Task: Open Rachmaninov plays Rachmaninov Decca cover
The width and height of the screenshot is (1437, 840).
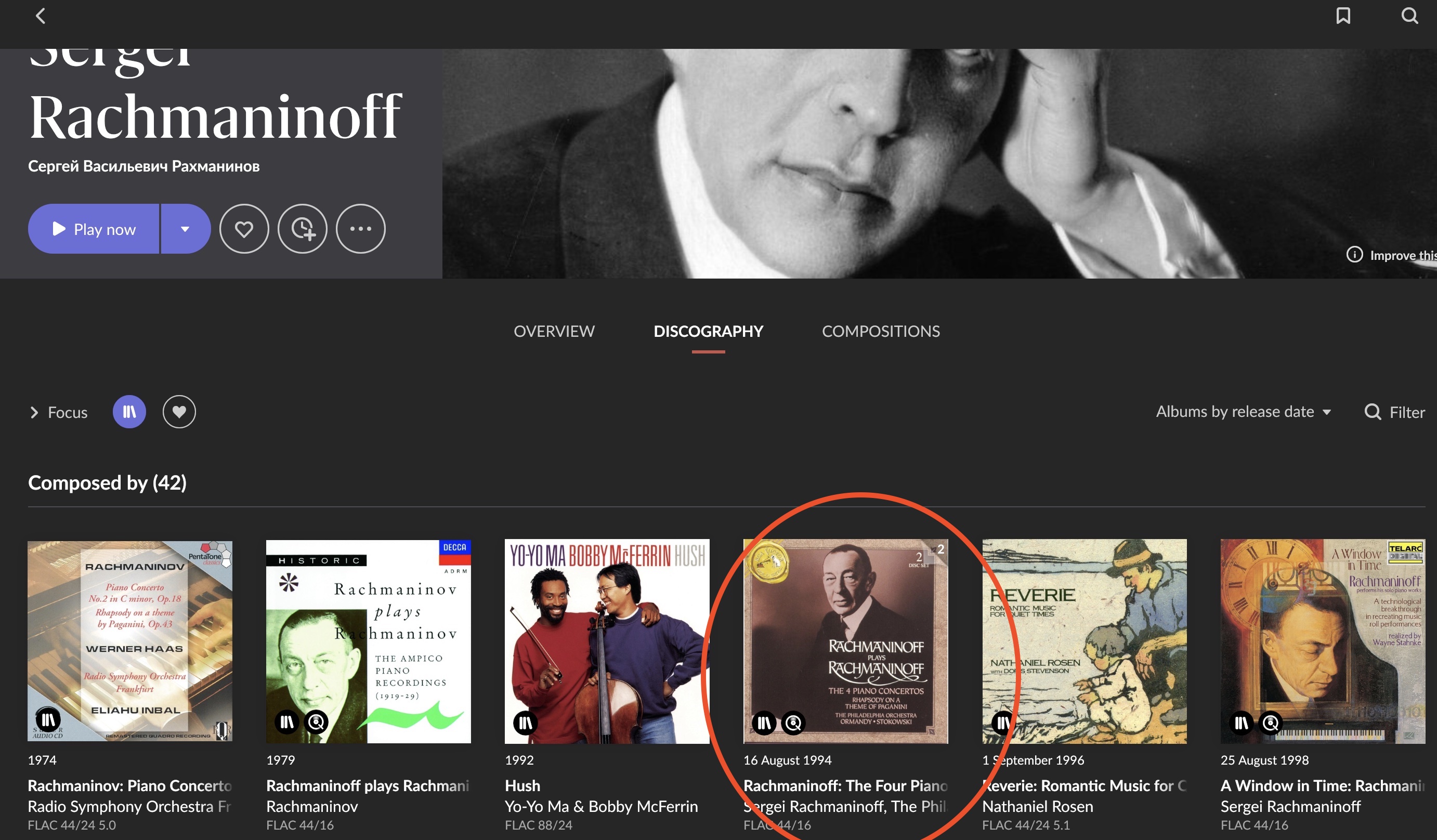Action: [369, 641]
